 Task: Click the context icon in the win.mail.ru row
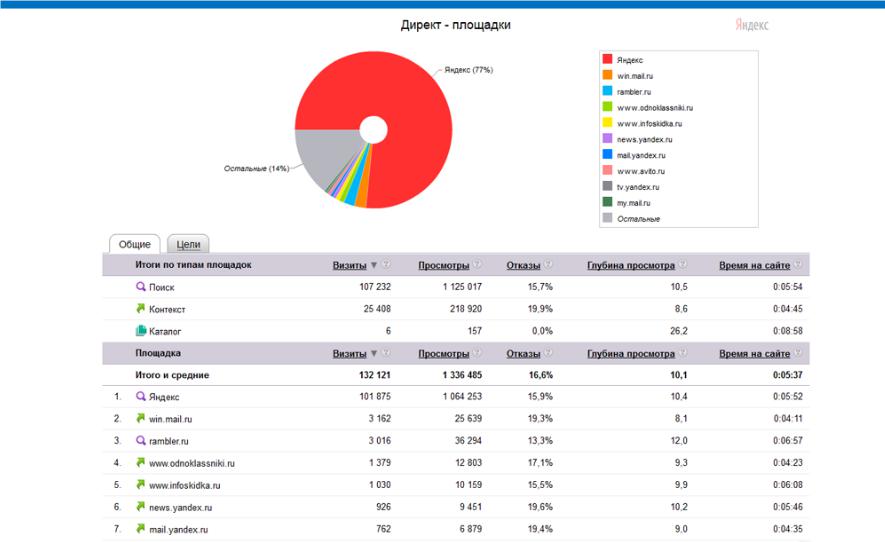coord(141,418)
